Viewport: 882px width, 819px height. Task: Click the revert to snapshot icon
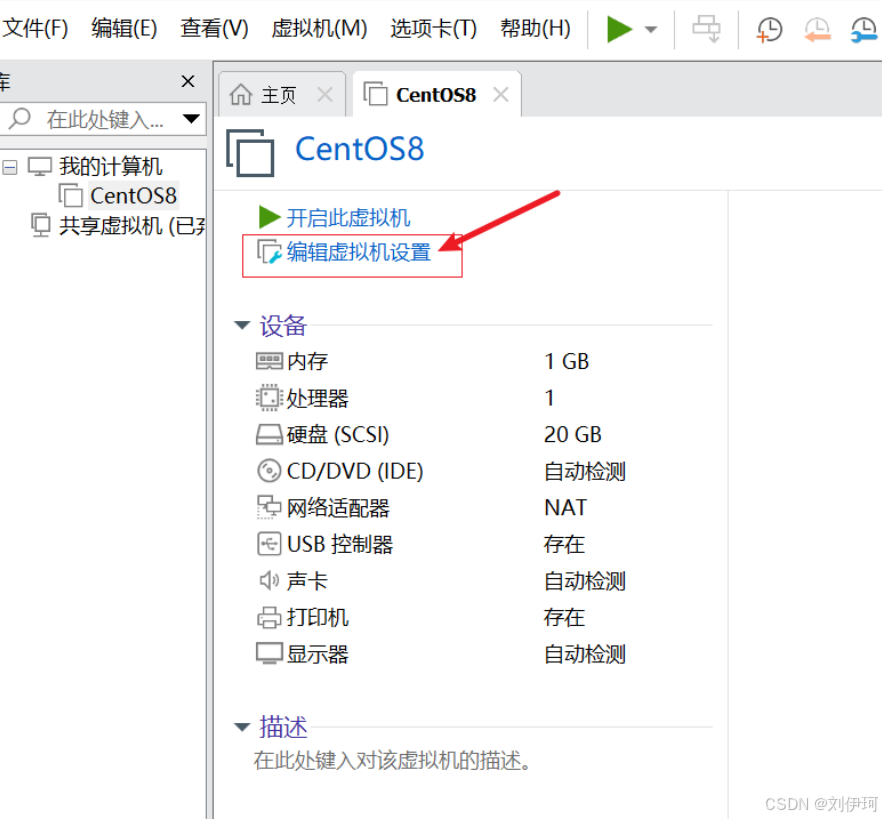click(x=817, y=29)
